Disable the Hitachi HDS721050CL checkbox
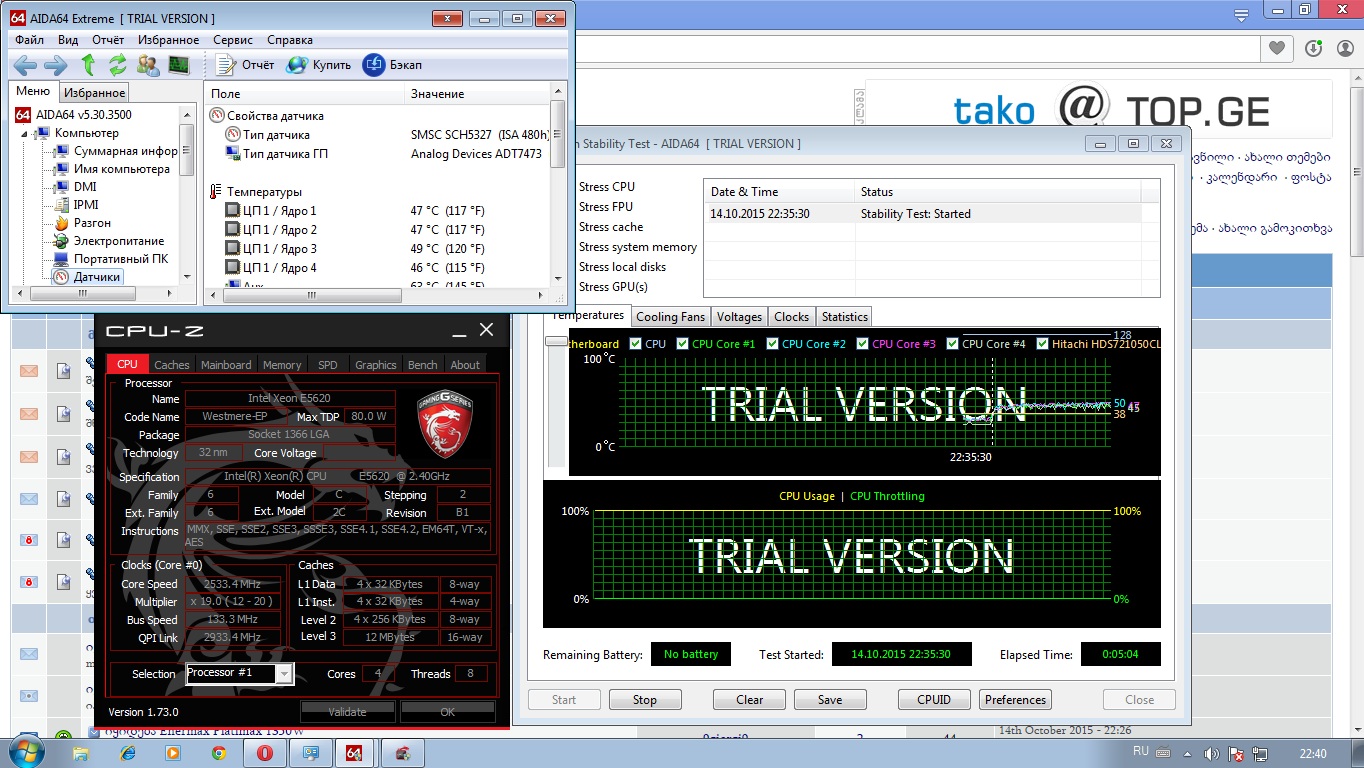This screenshot has height=768, width=1364. click(x=1042, y=344)
